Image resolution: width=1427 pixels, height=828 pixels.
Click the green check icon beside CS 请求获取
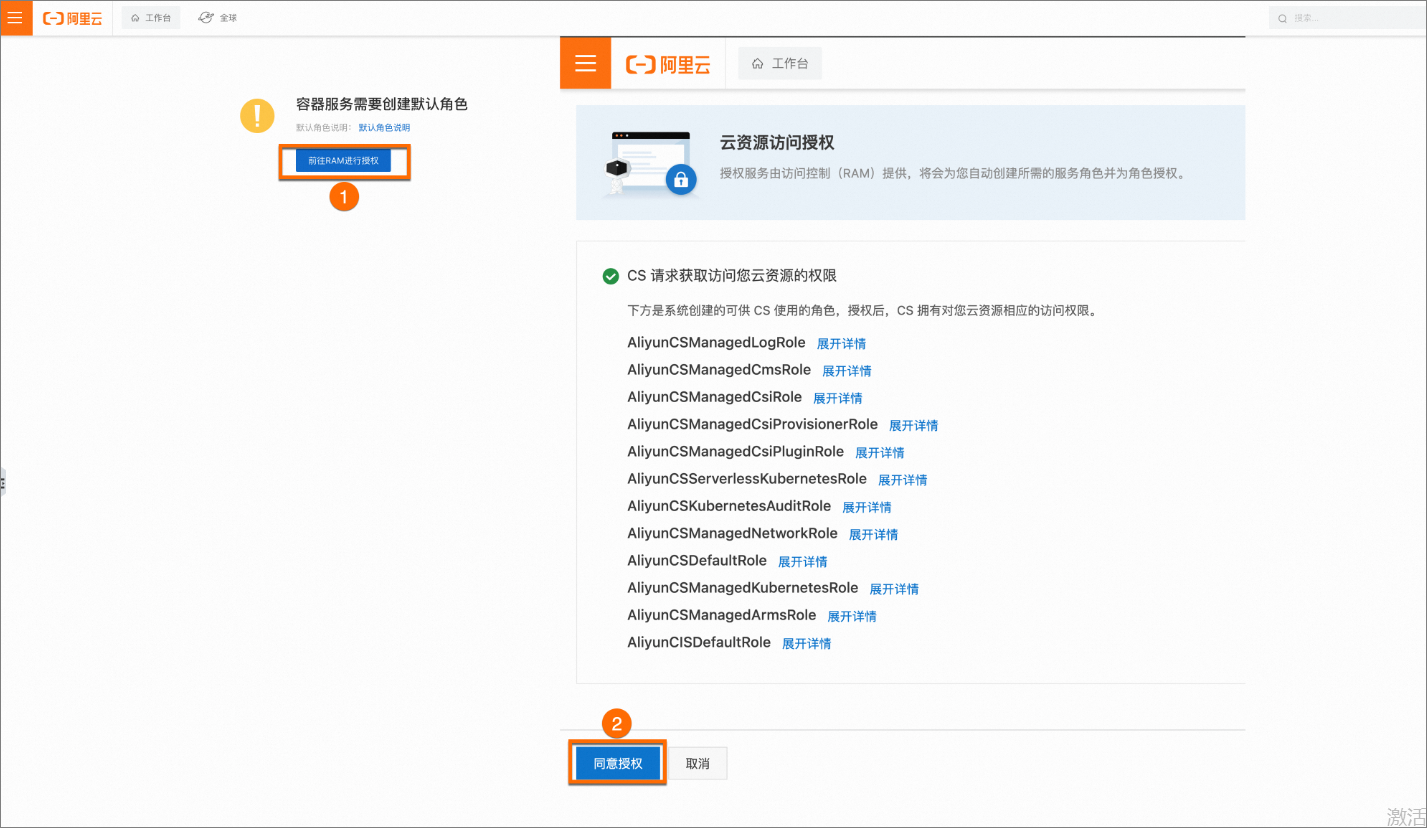pos(611,276)
